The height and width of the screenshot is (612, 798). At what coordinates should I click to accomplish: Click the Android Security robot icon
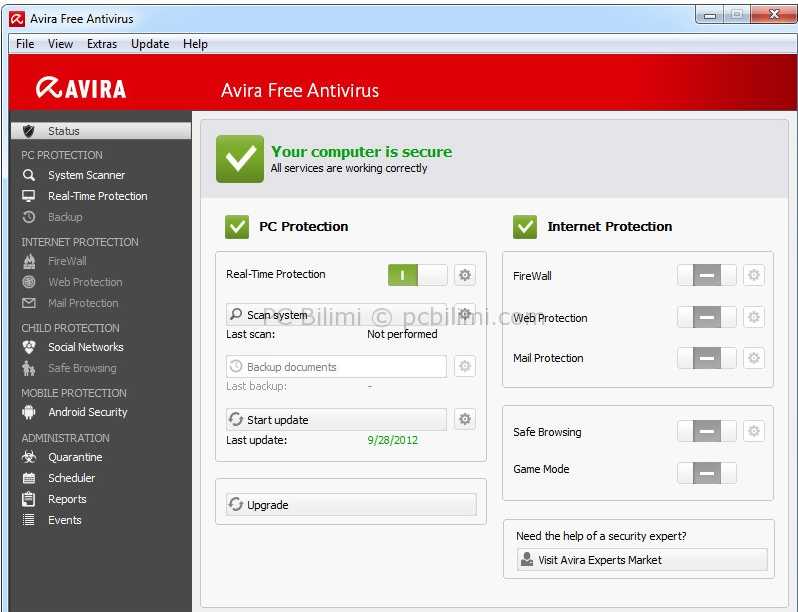click(29, 412)
